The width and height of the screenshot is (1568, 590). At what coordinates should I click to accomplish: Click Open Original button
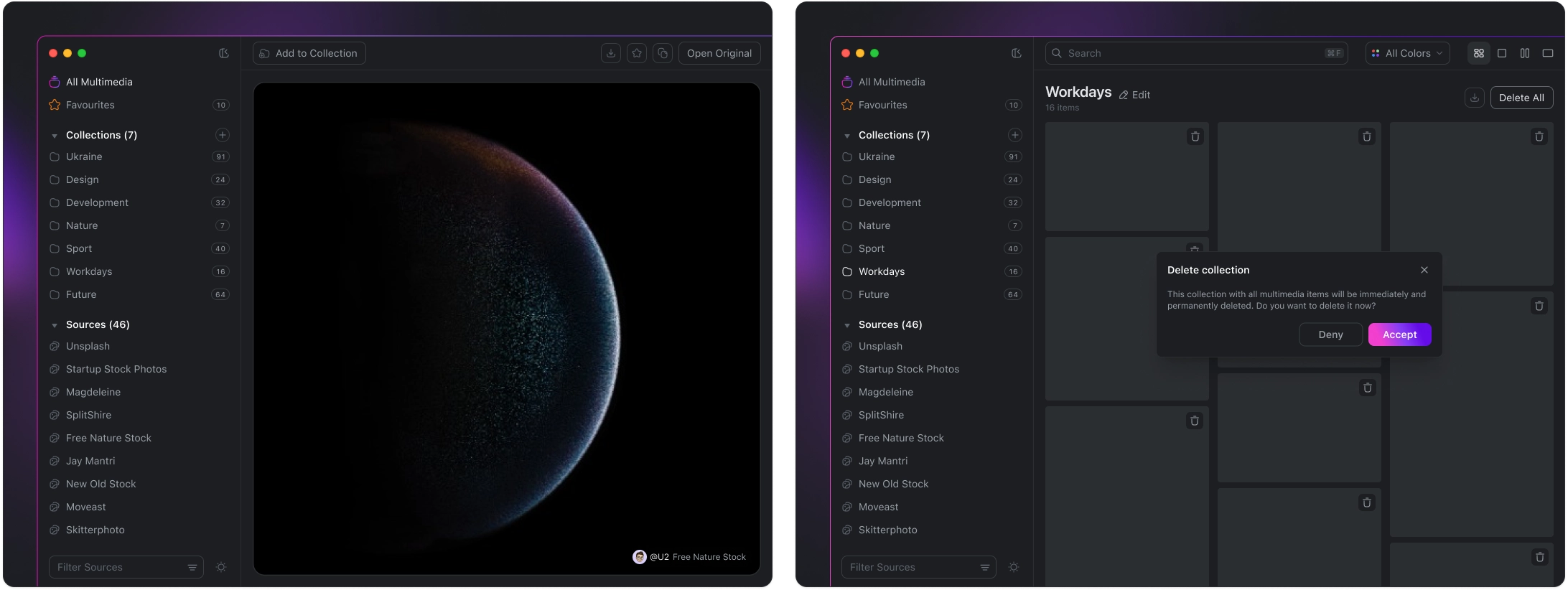pos(719,53)
